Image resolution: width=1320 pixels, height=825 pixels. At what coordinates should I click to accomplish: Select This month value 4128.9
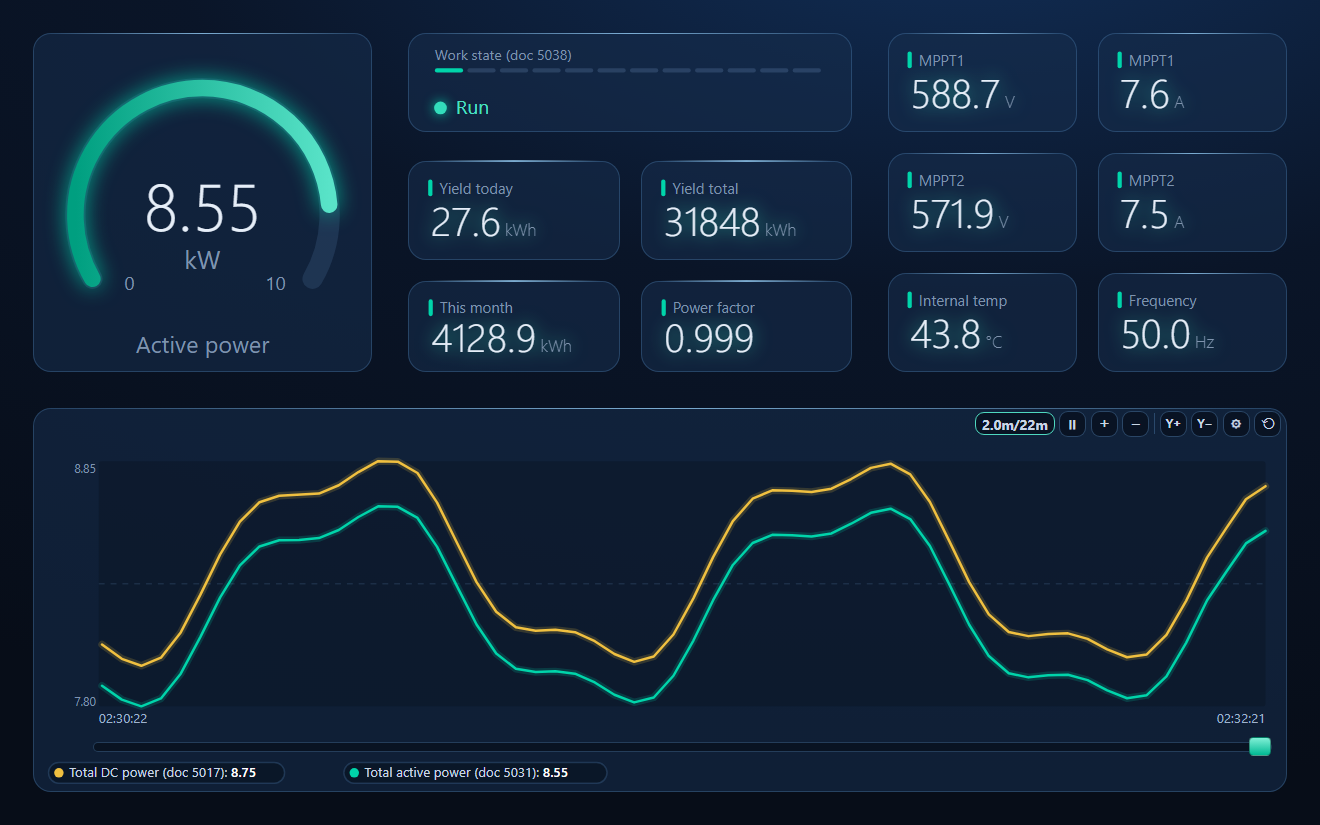click(483, 340)
